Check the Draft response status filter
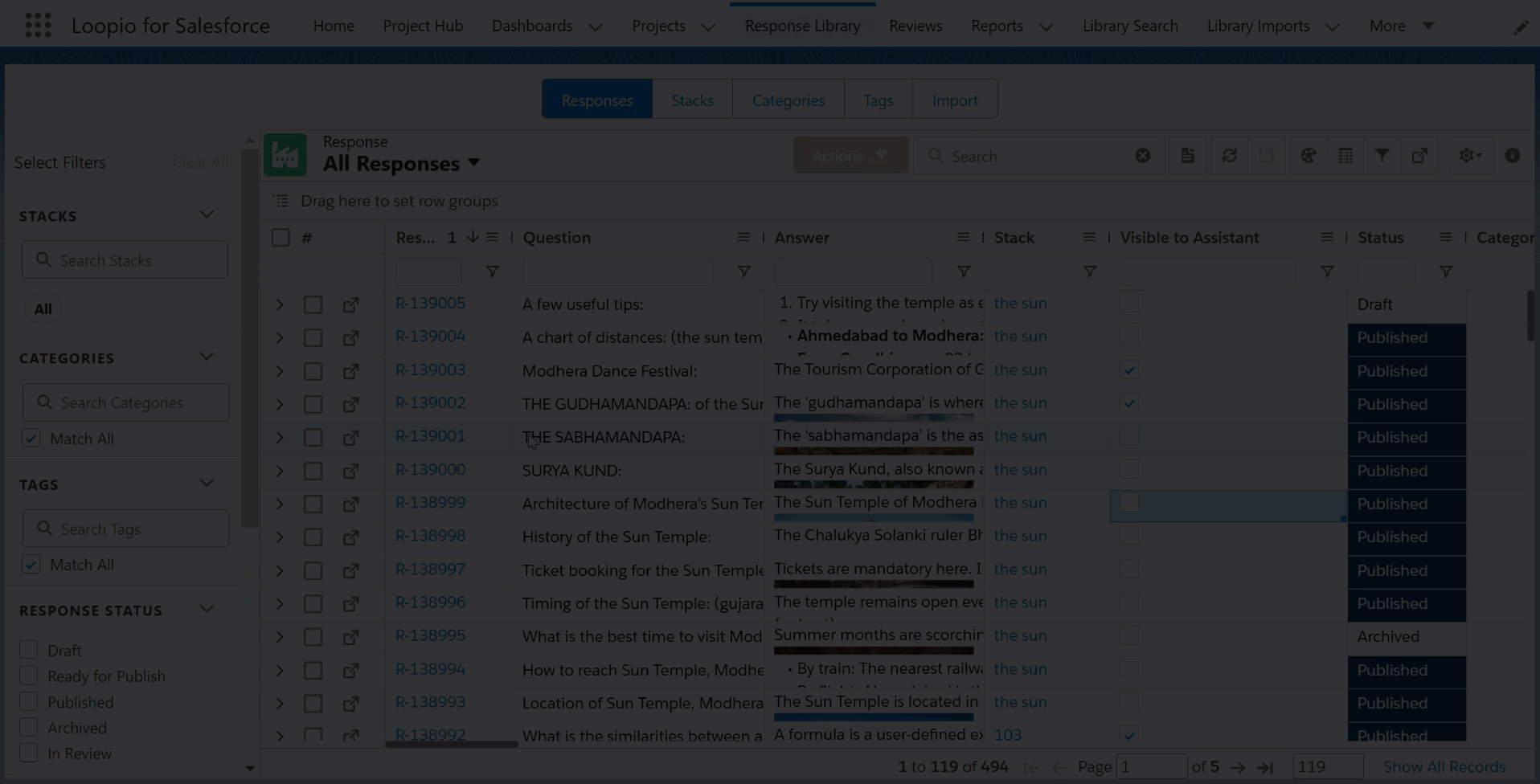1540x784 pixels. pos(29,650)
